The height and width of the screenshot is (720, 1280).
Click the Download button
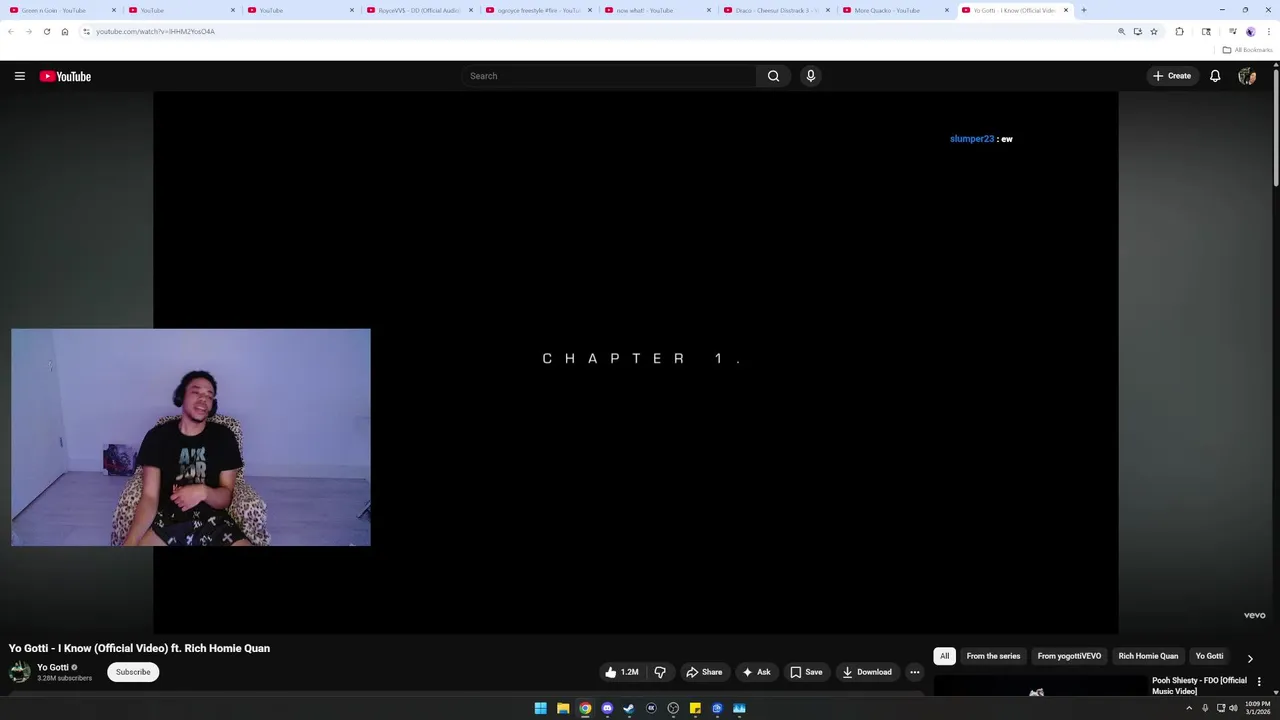tap(867, 672)
